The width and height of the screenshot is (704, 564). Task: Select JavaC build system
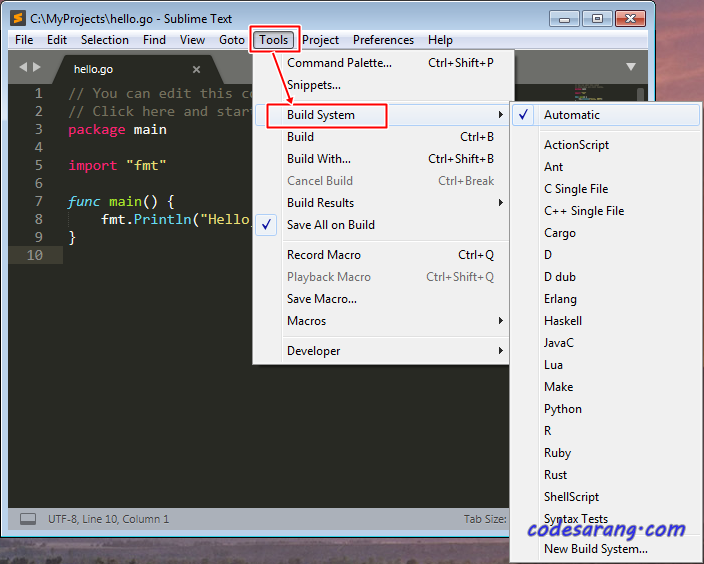coord(606,343)
